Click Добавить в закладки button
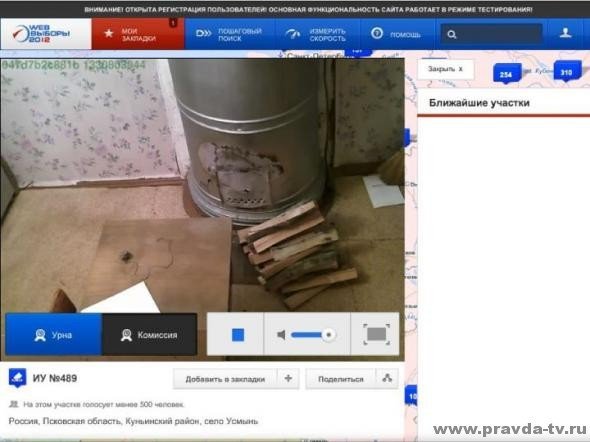The image size is (590, 442). coord(225,379)
